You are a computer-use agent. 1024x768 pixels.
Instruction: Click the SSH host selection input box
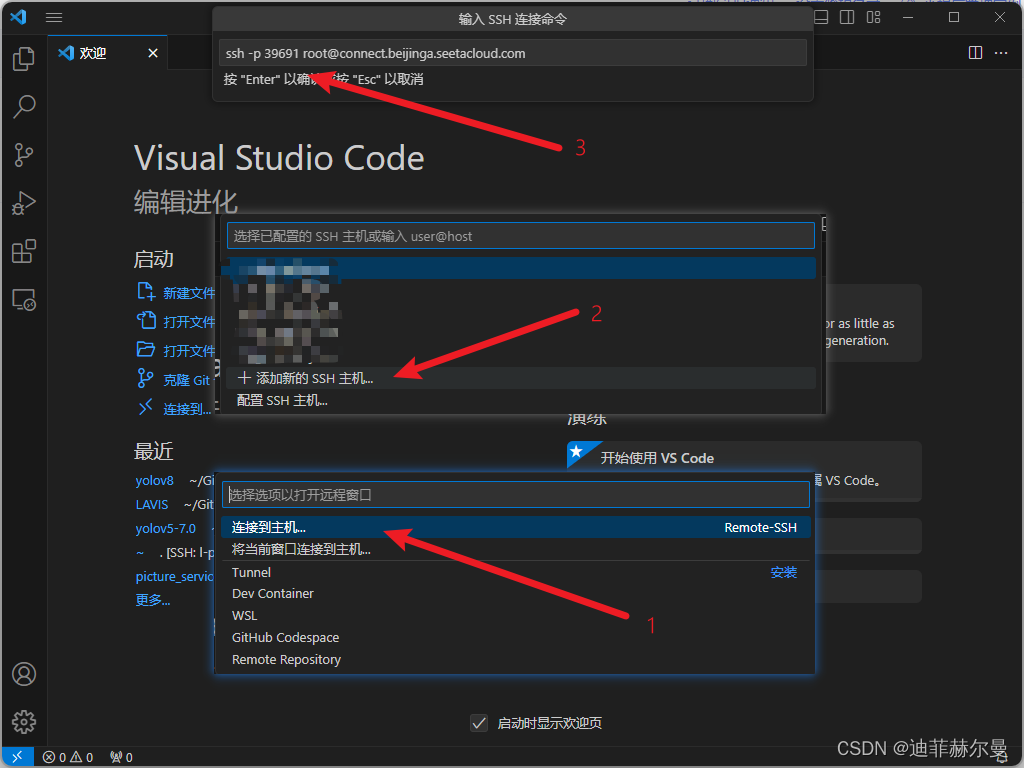pos(520,236)
